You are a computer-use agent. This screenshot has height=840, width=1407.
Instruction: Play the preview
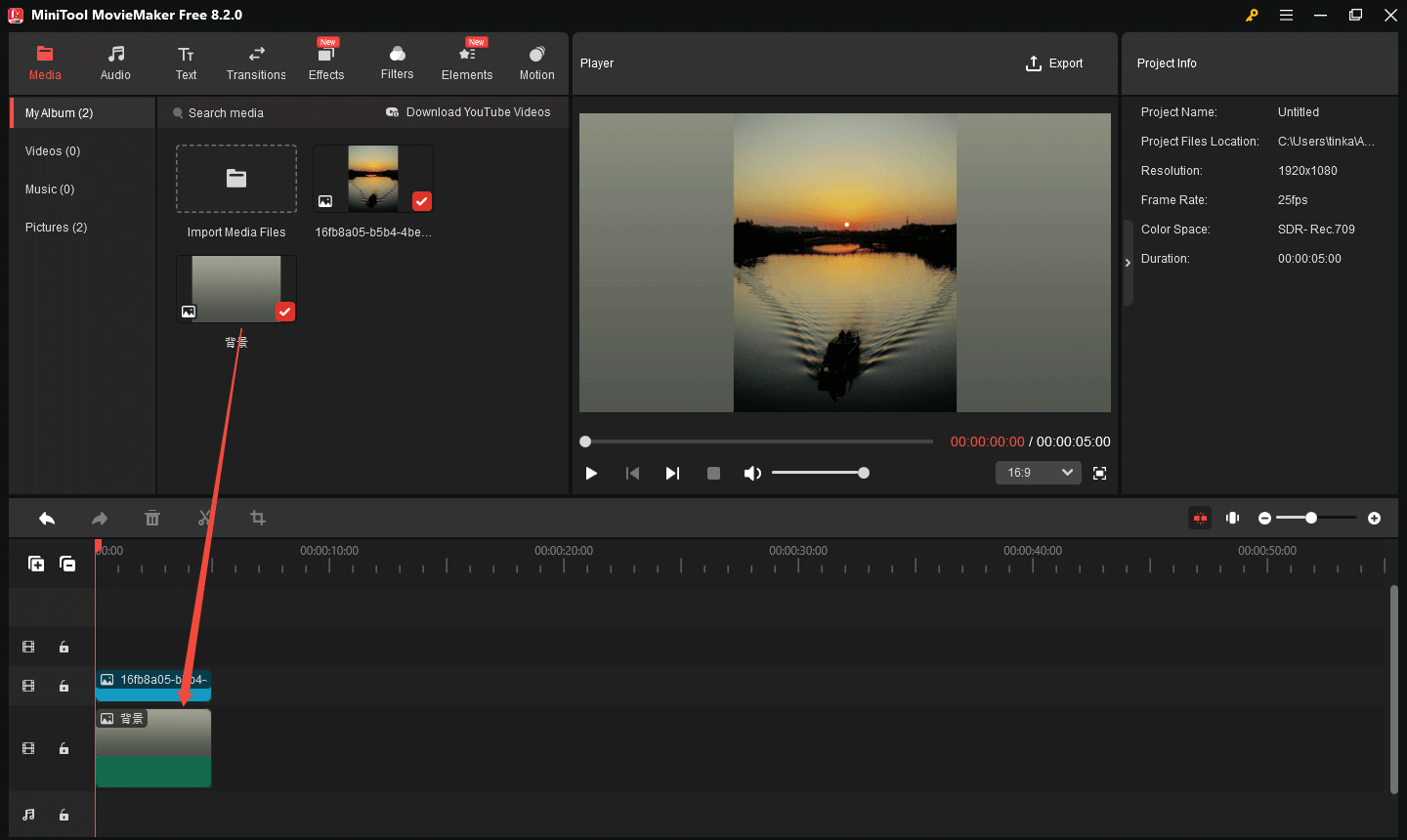(591, 473)
